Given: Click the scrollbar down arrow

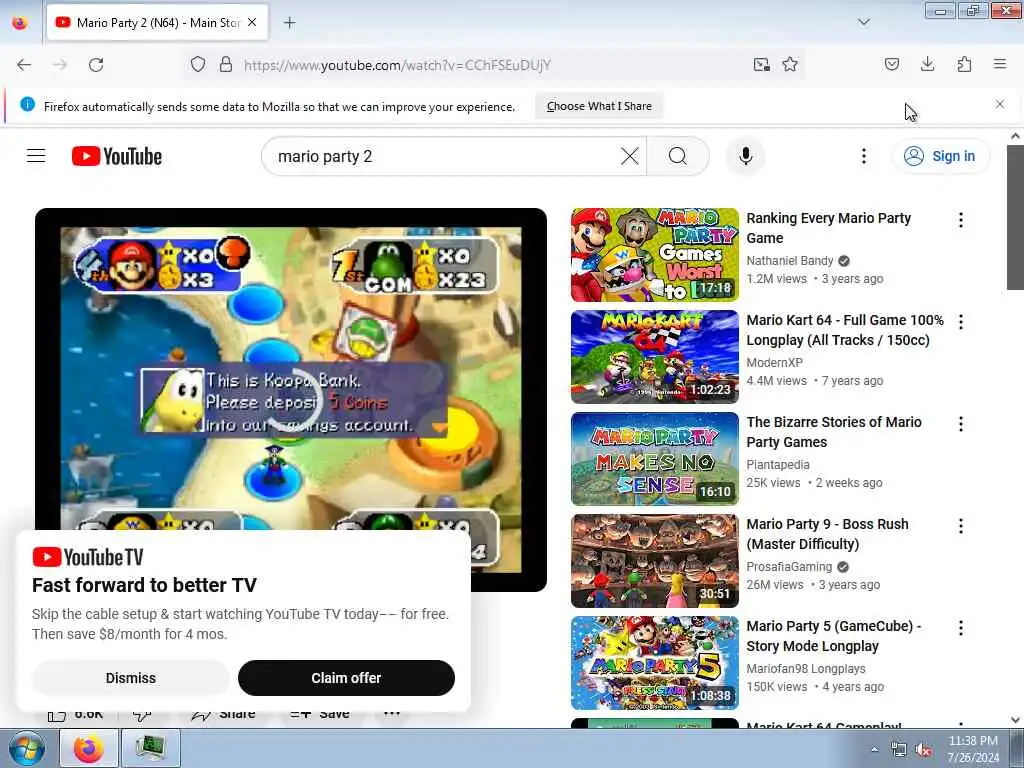Looking at the screenshot, I should [x=1015, y=720].
